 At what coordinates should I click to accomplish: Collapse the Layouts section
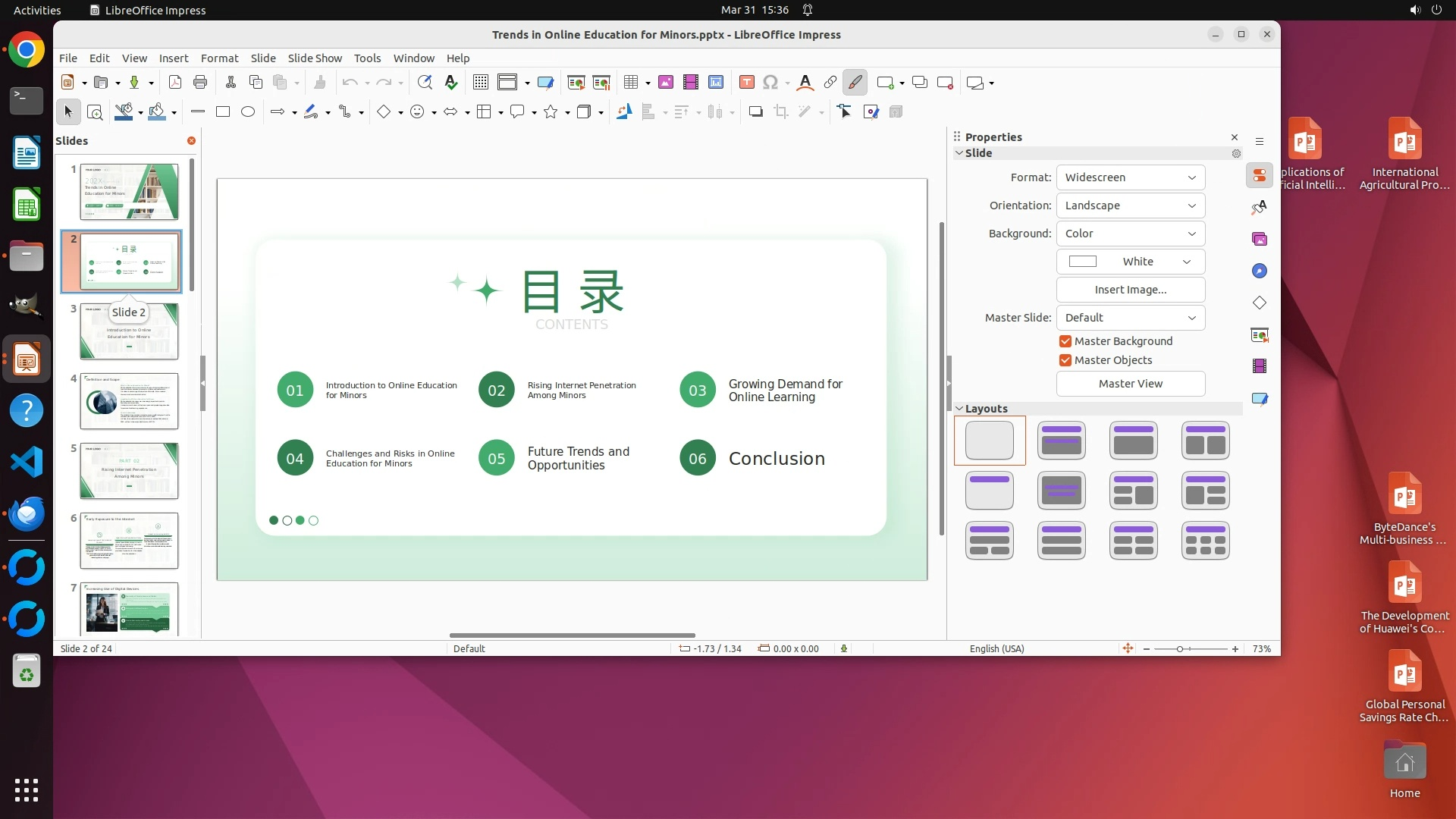[x=959, y=409]
